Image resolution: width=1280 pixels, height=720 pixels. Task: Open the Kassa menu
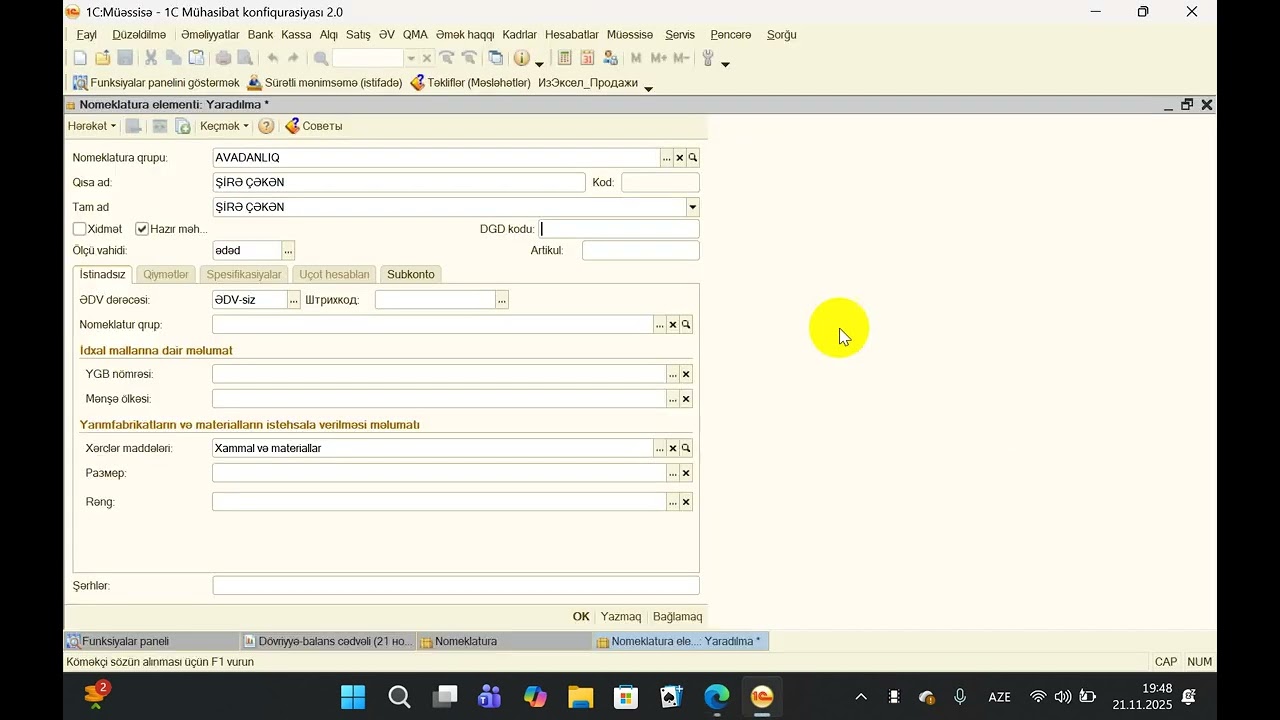[296, 35]
